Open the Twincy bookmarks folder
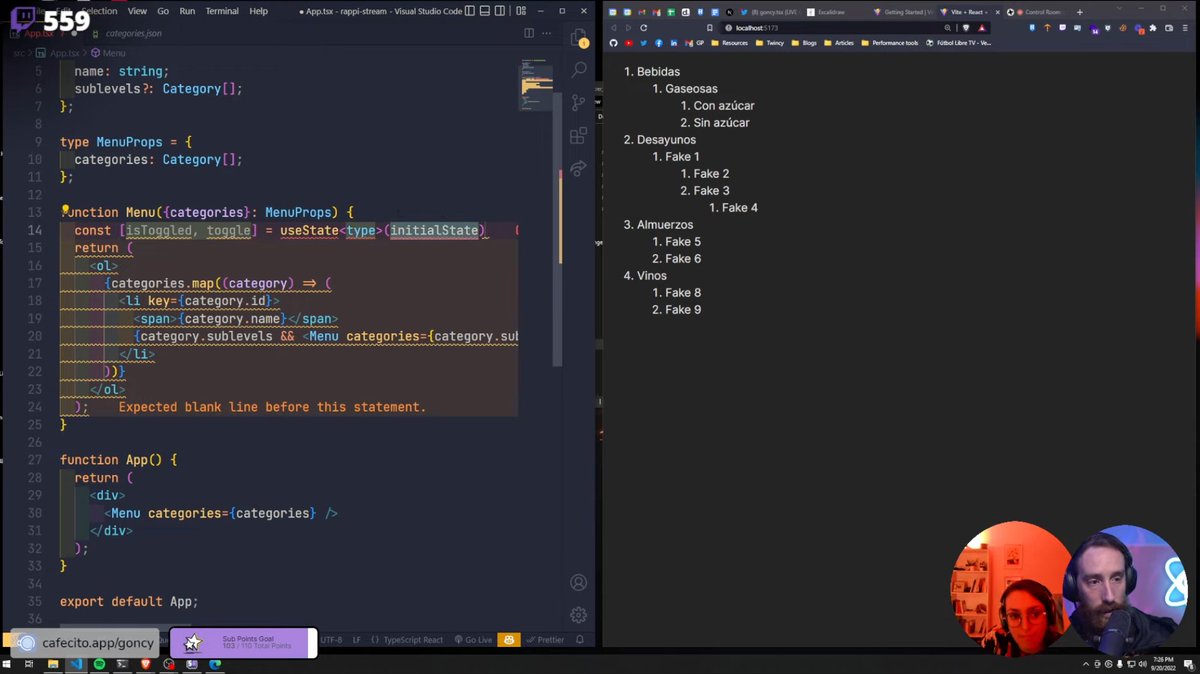1200x674 pixels. [770, 43]
